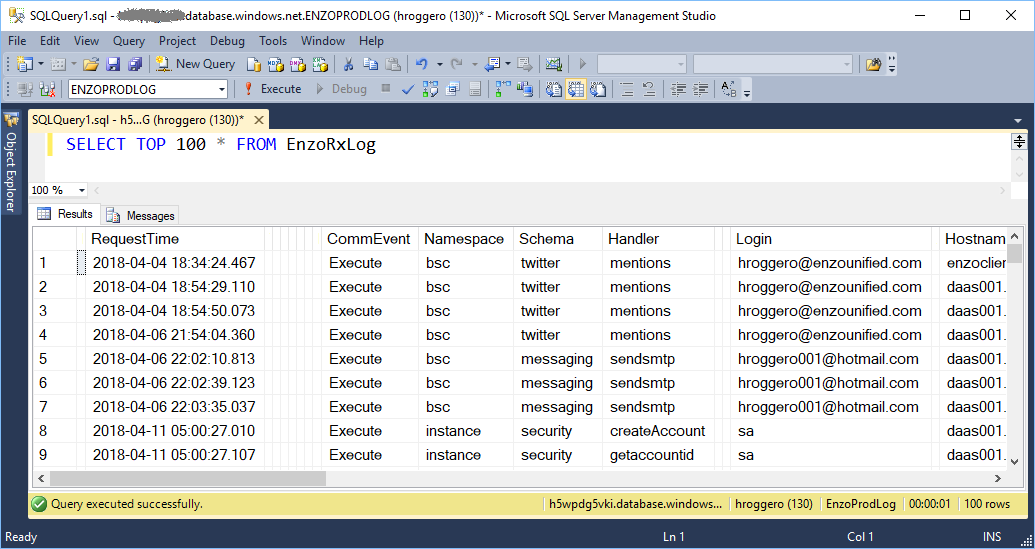The image size is (1035, 549).
Task: Click the Paste clipboard icon
Action: 393,64
